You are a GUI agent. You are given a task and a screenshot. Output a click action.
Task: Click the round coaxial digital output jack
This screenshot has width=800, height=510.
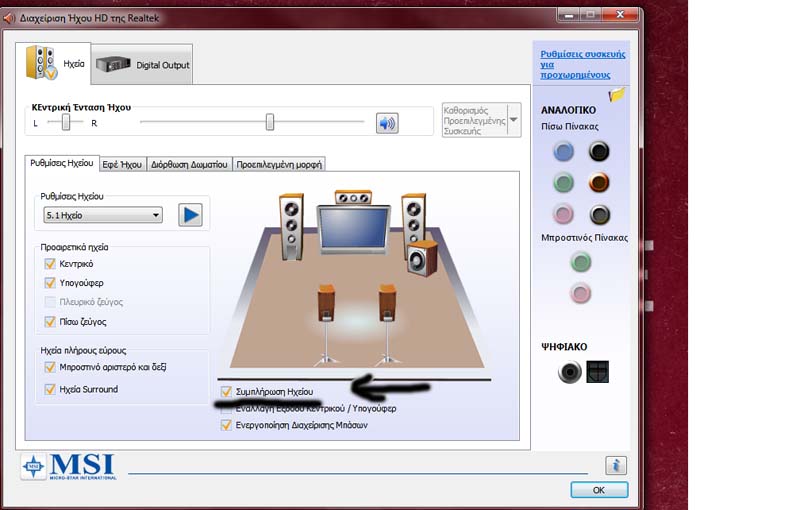tap(569, 372)
